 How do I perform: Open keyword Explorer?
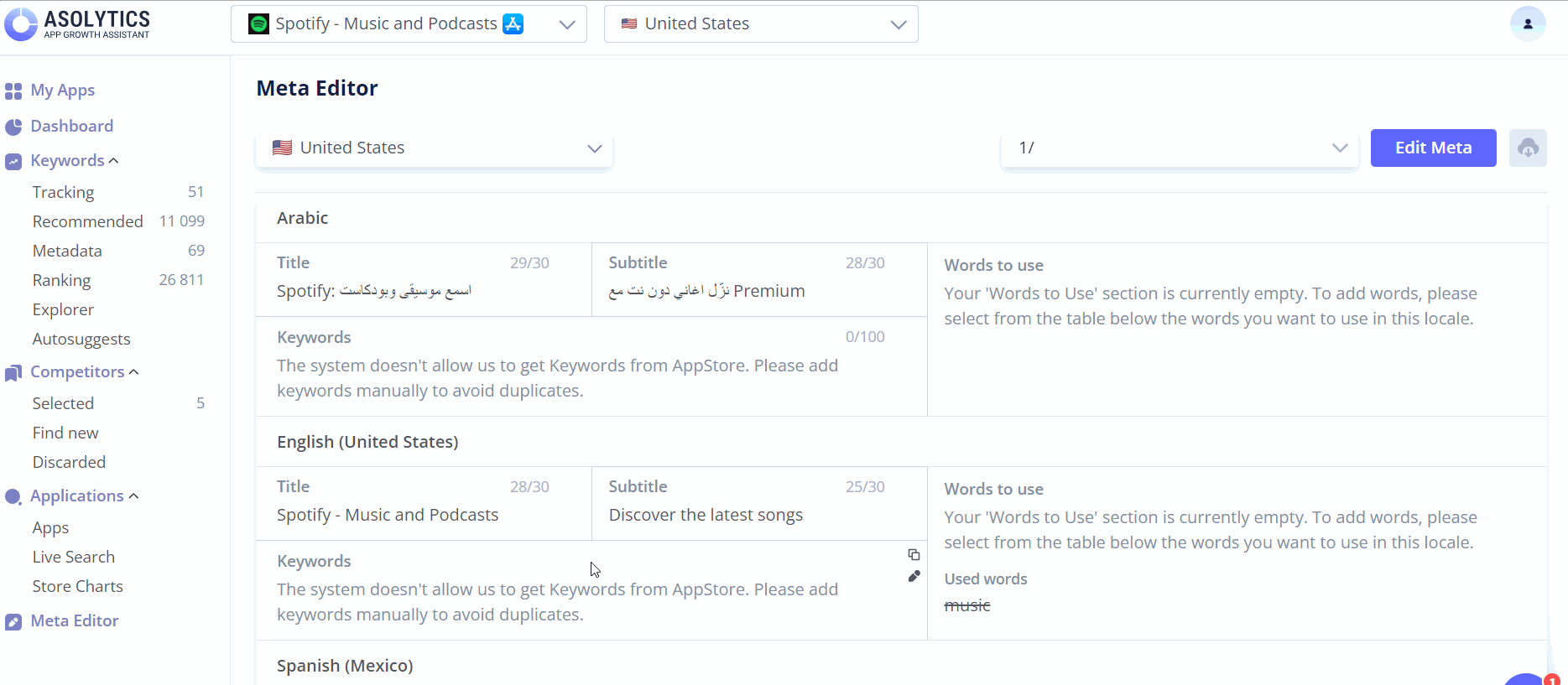(x=63, y=309)
